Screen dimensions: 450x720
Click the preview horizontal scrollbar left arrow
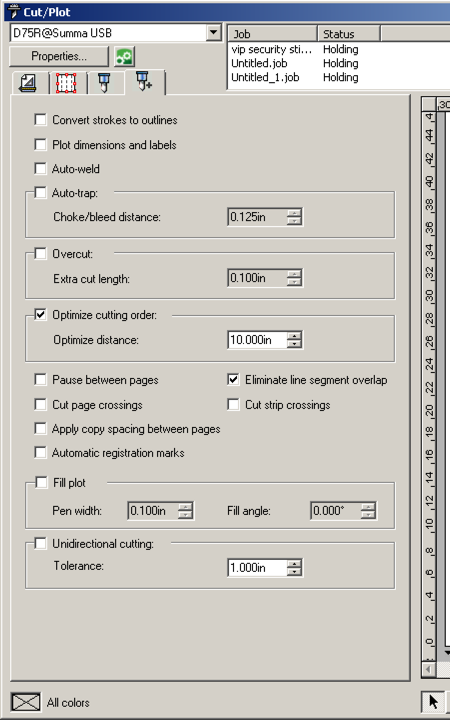(428, 669)
